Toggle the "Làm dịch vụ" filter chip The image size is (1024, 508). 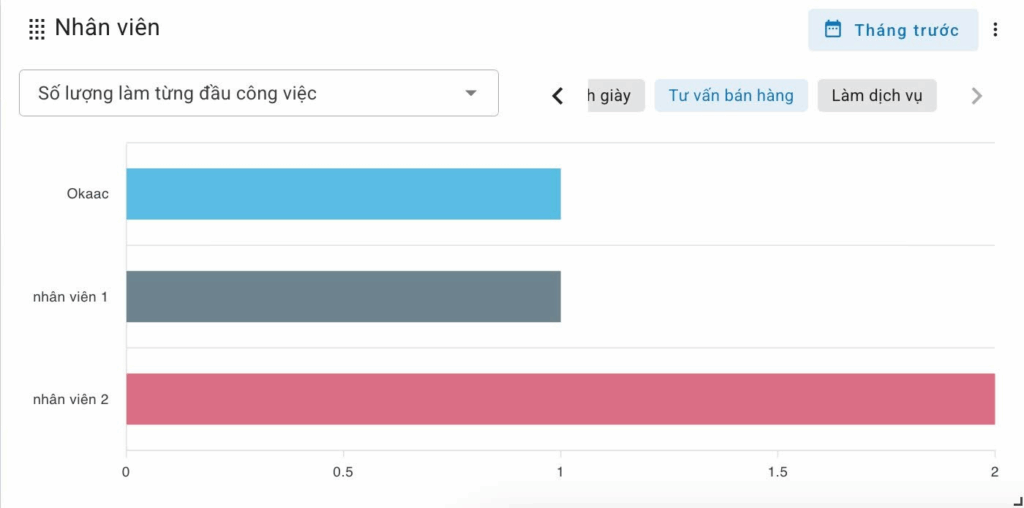[877, 96]
